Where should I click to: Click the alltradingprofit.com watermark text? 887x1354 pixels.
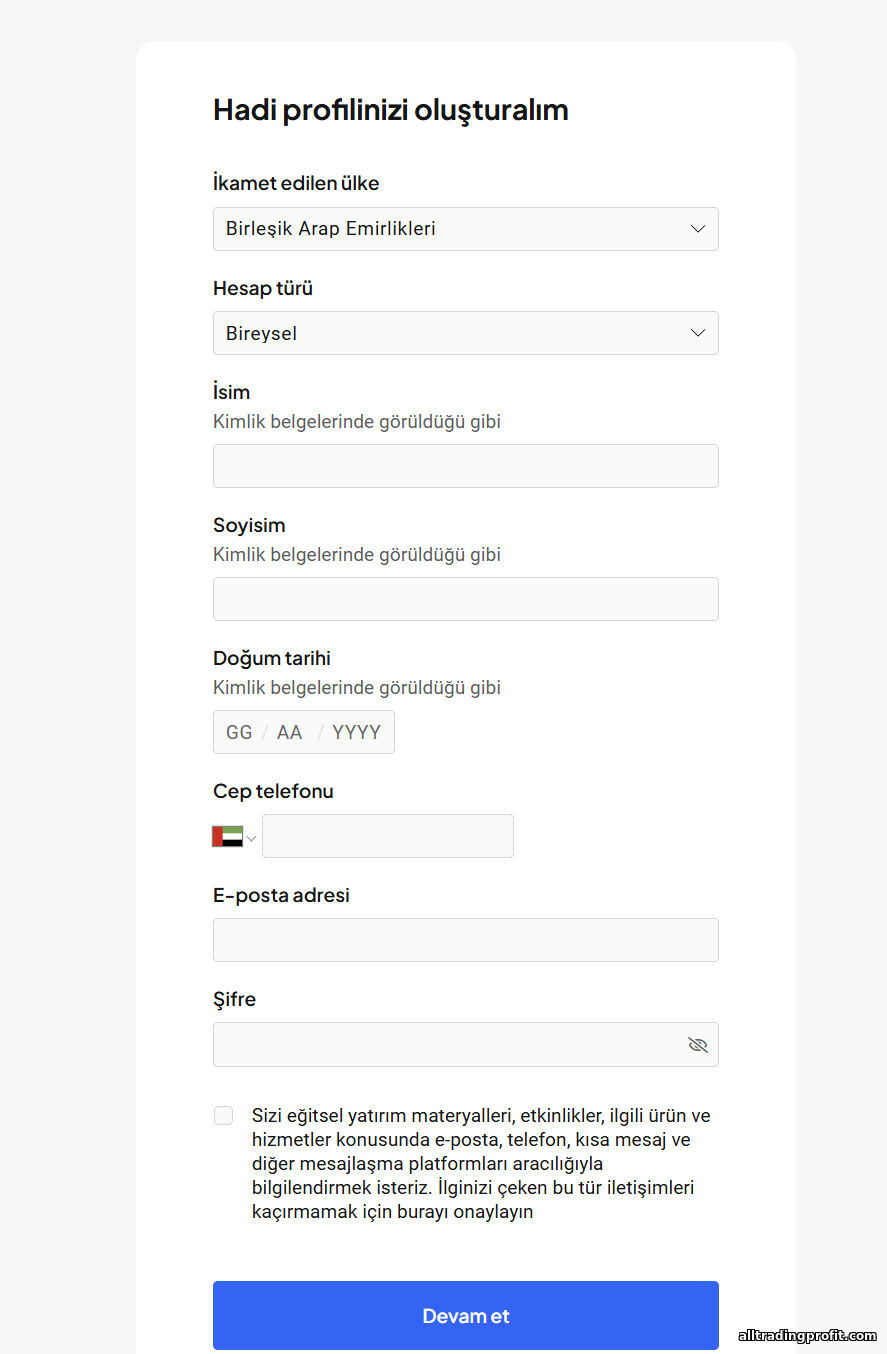coord(807,1336)
